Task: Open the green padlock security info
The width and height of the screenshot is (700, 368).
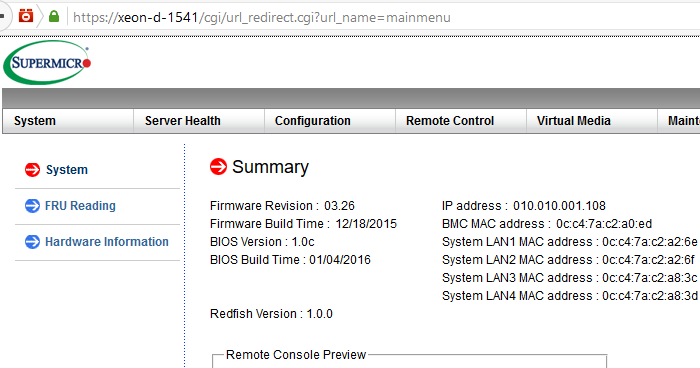Action: pos(54,17)
